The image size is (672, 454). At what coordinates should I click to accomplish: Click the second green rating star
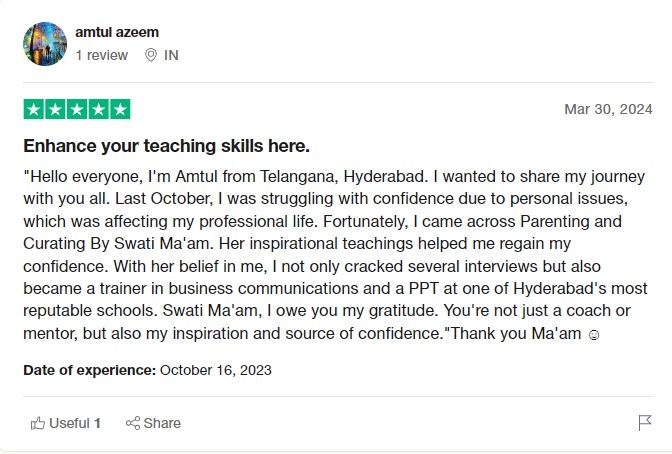55,109
